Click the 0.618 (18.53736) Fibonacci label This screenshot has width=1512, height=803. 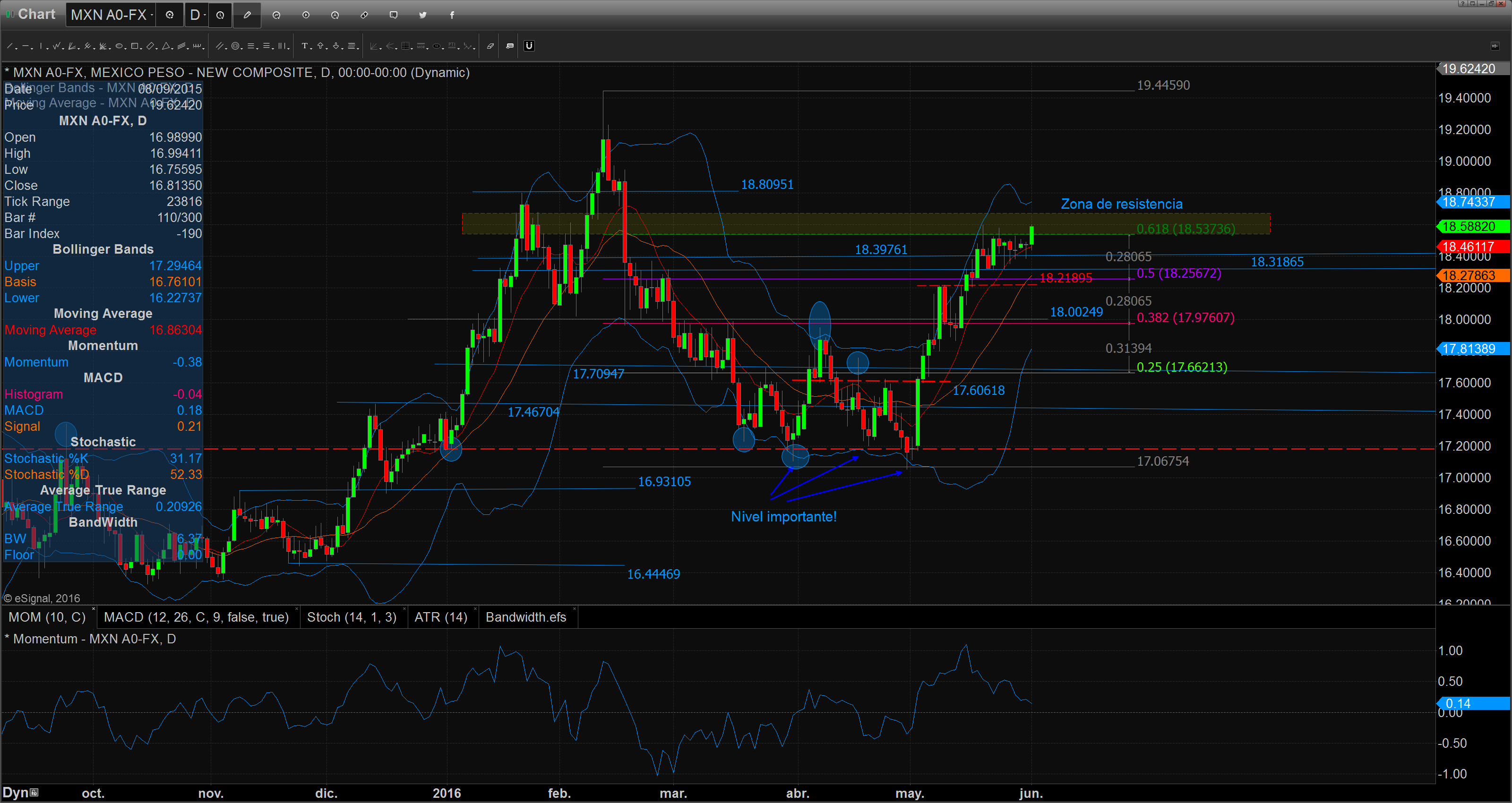(x=1186, y=229)
